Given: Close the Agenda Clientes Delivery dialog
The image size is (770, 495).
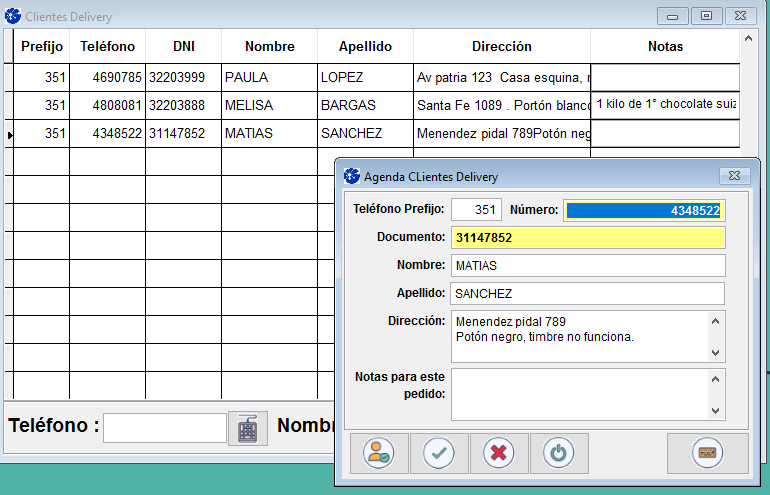Looking at the screenshot, I should coord(734,176).
